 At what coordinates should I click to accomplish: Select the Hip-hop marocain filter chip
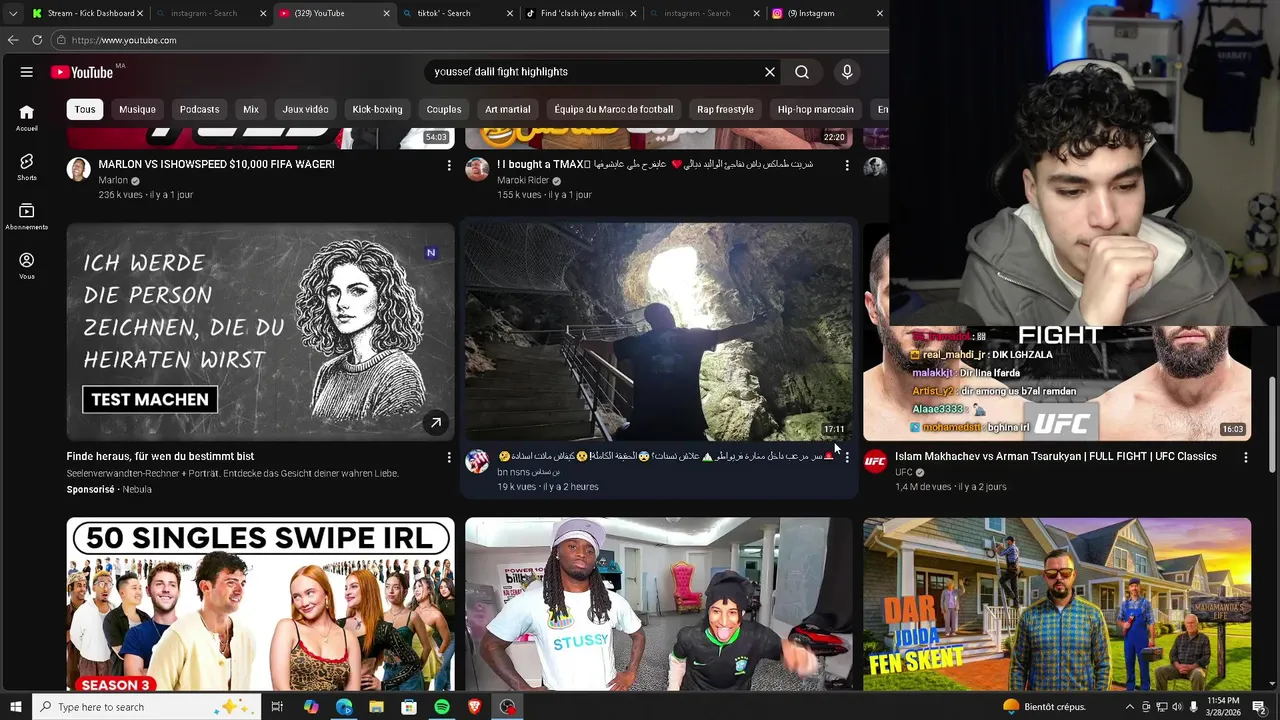(816, 109)
